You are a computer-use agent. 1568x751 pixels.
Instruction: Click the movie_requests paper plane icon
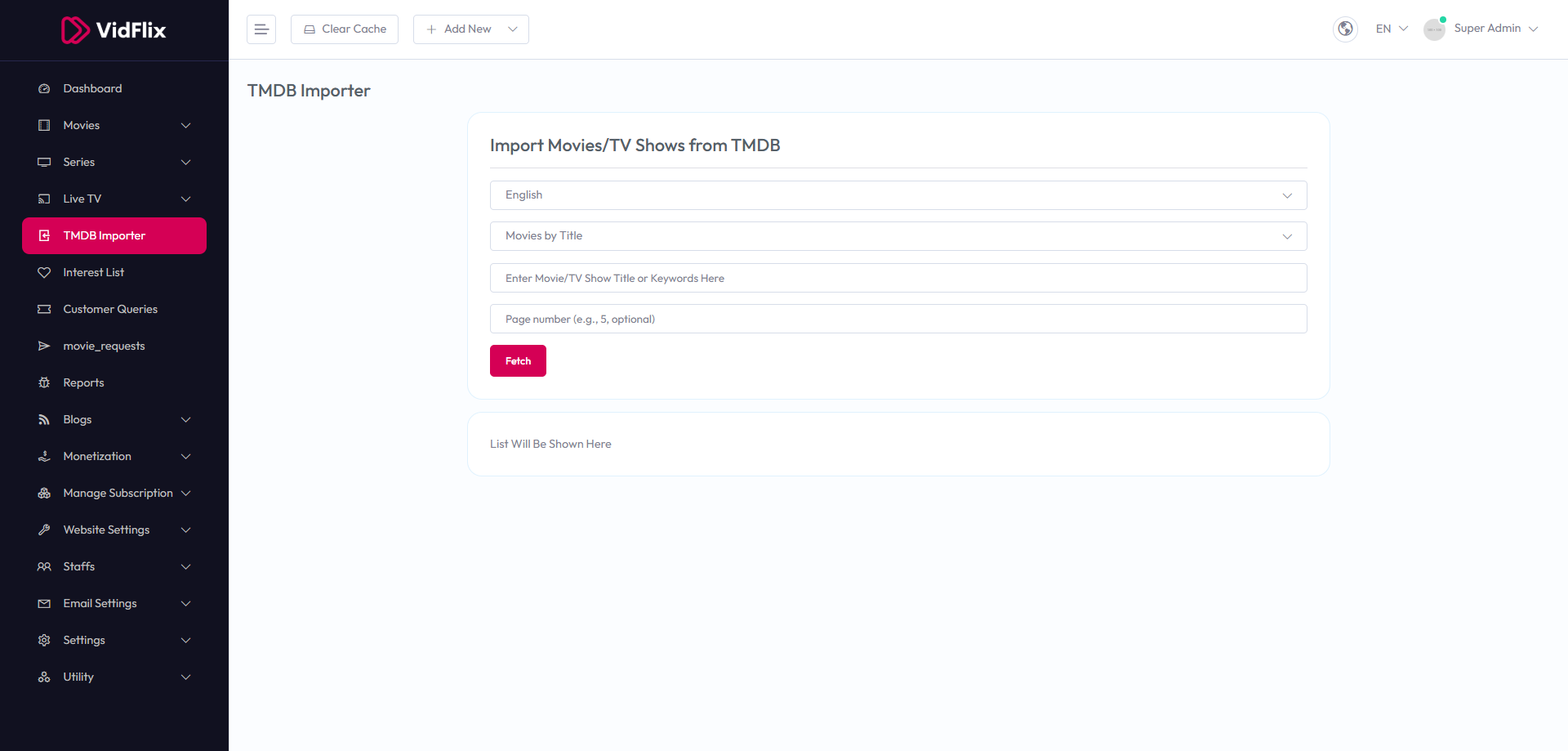pyautogui.click(x=44, y=346)
